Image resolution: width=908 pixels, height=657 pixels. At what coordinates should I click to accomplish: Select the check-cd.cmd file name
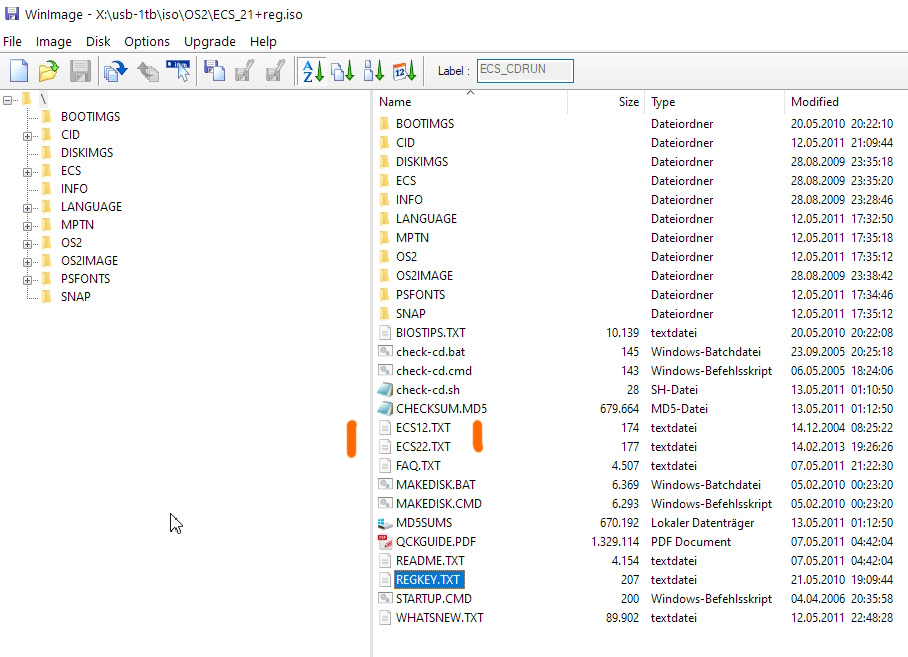coord(434,370)
